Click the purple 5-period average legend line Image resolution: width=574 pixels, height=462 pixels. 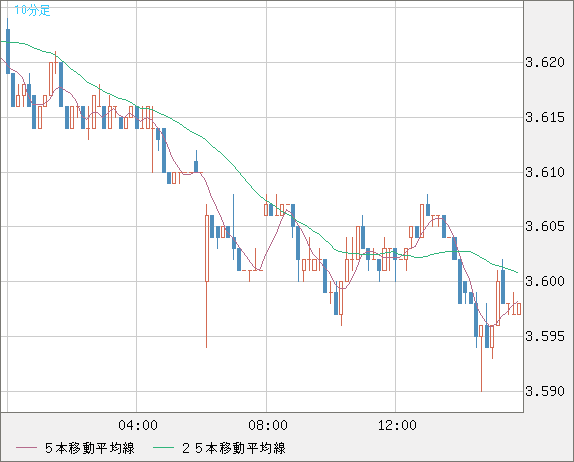pos(27,448)
